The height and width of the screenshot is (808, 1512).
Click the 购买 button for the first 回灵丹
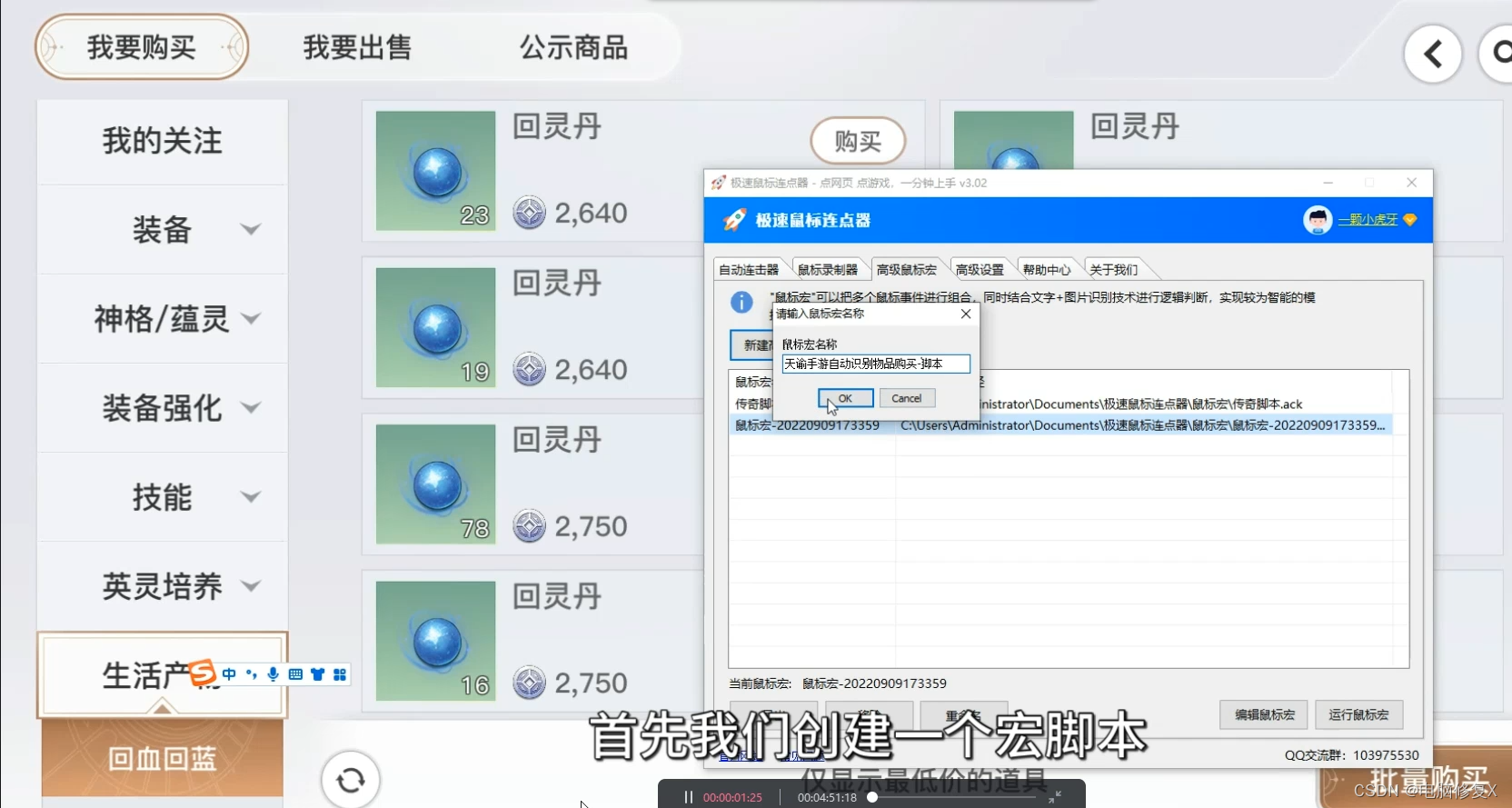[x=858, y=141]
